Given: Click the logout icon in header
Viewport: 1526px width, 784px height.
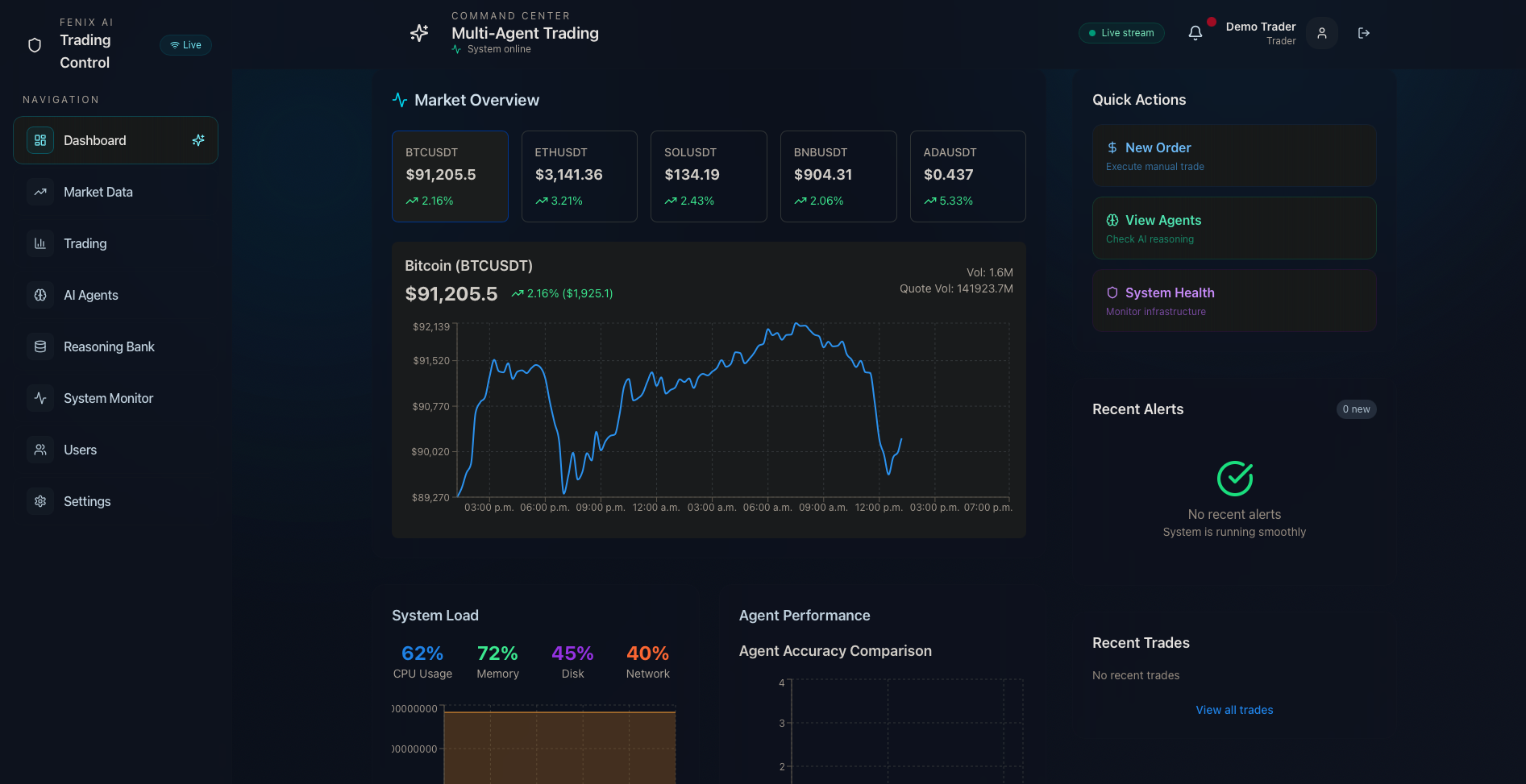Looking at the screenshot, I should click(x=1364, y=33).
